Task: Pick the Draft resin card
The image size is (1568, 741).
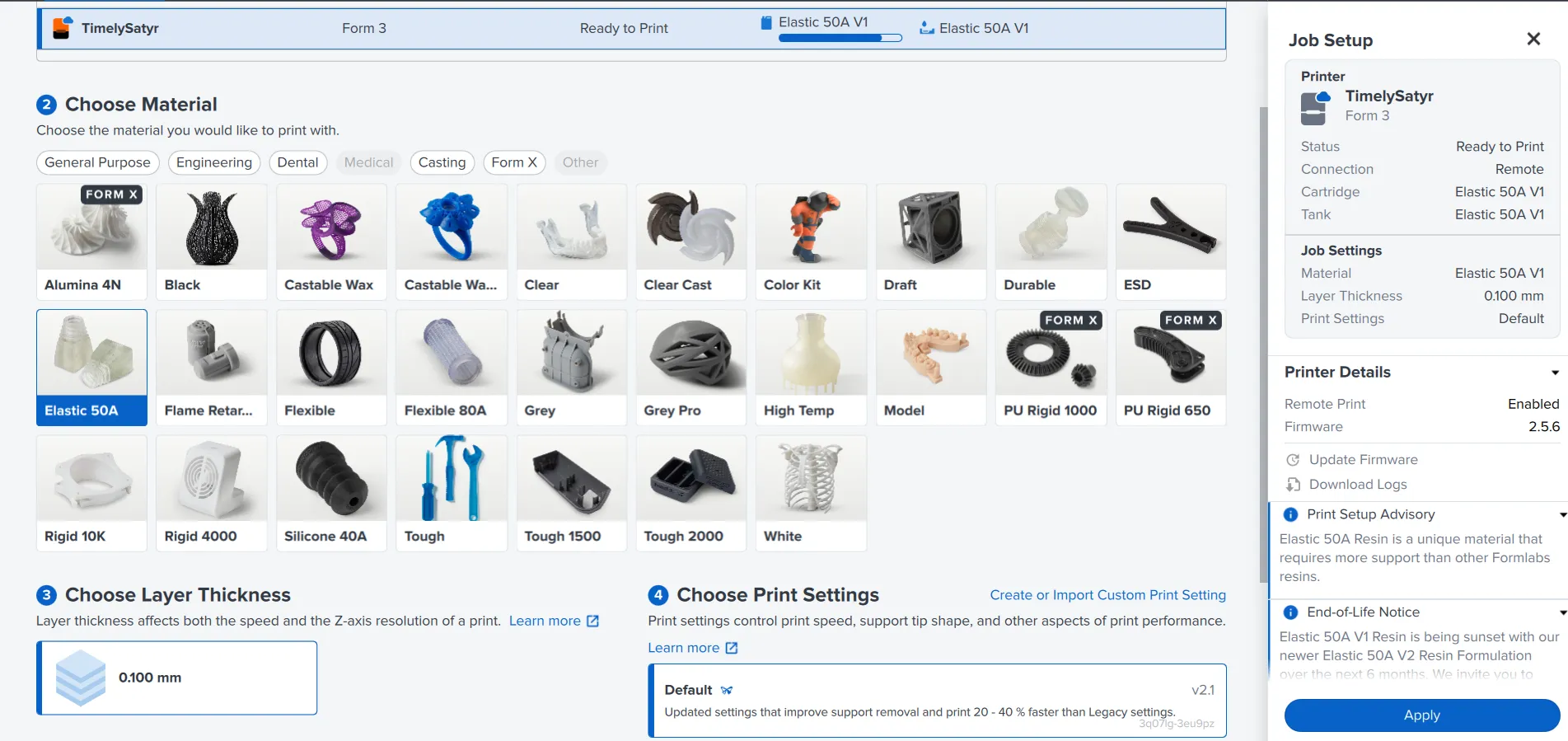Action: point(931,242)
